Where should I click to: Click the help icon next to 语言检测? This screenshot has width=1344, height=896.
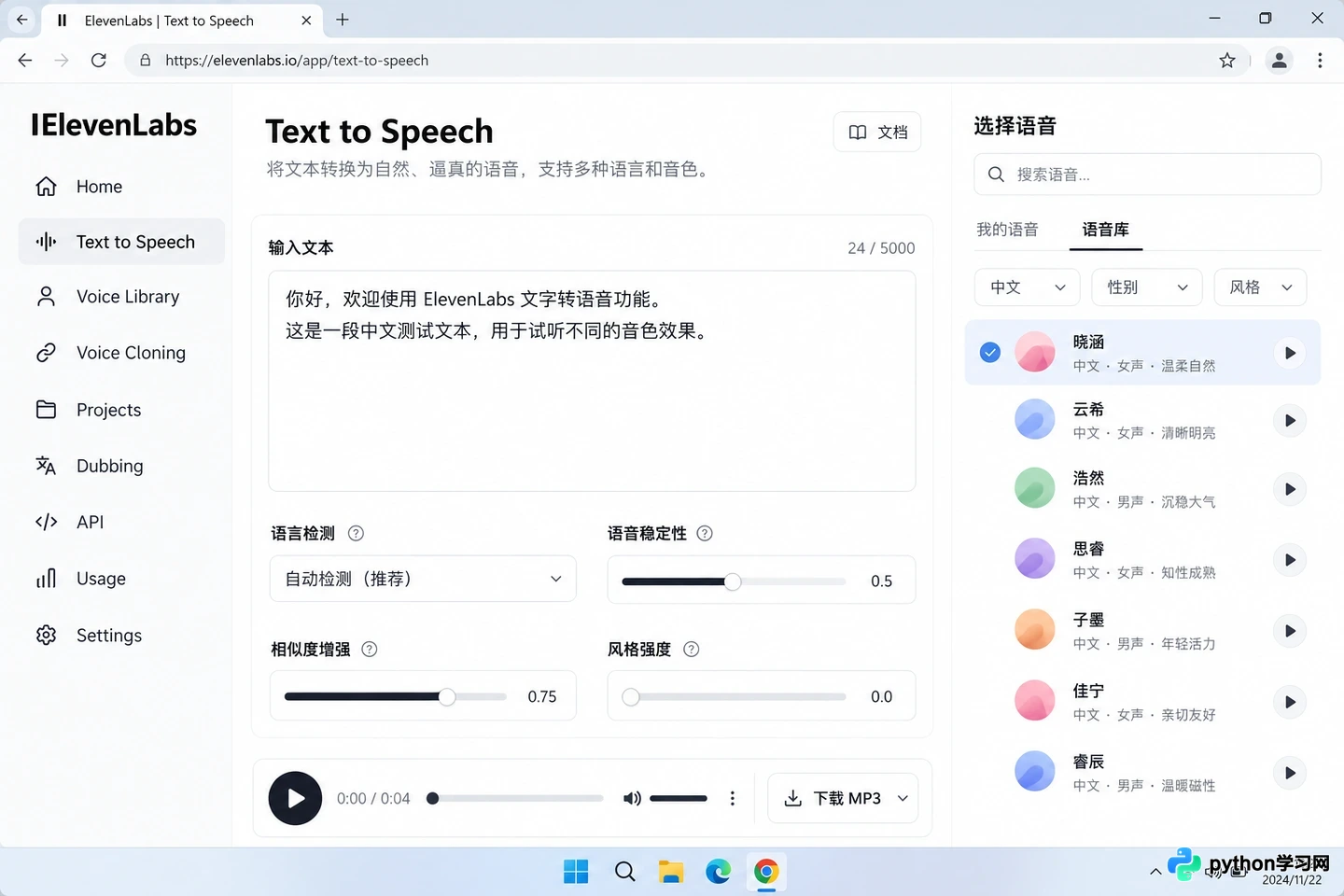pos(356,534)
